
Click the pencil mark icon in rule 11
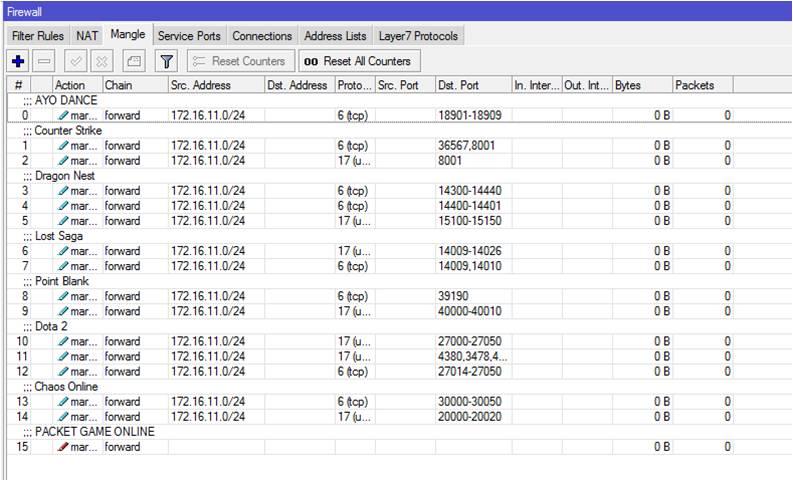pos(63,357)
